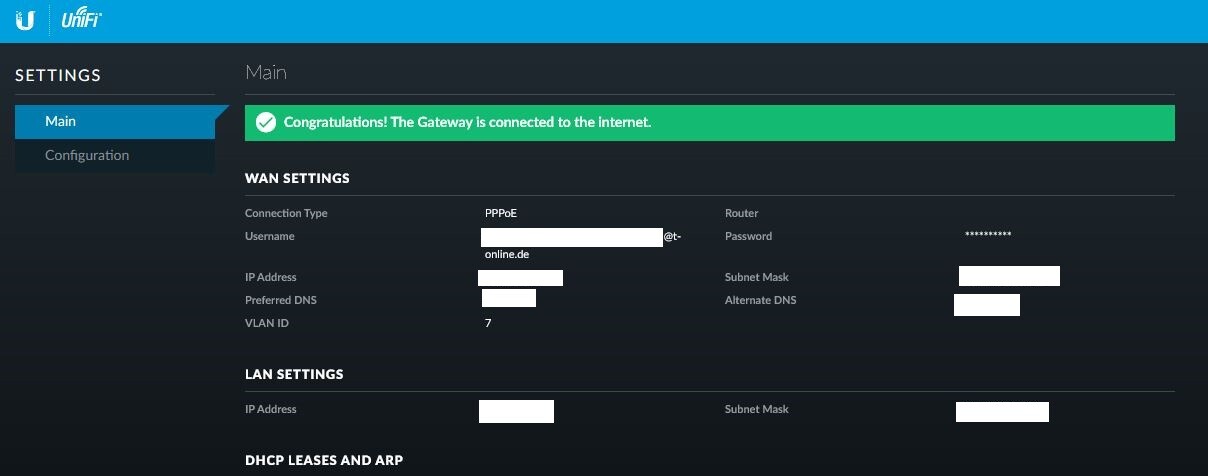Click the PPPoE connection type value

pyautogui.click(x=501, y=213)
